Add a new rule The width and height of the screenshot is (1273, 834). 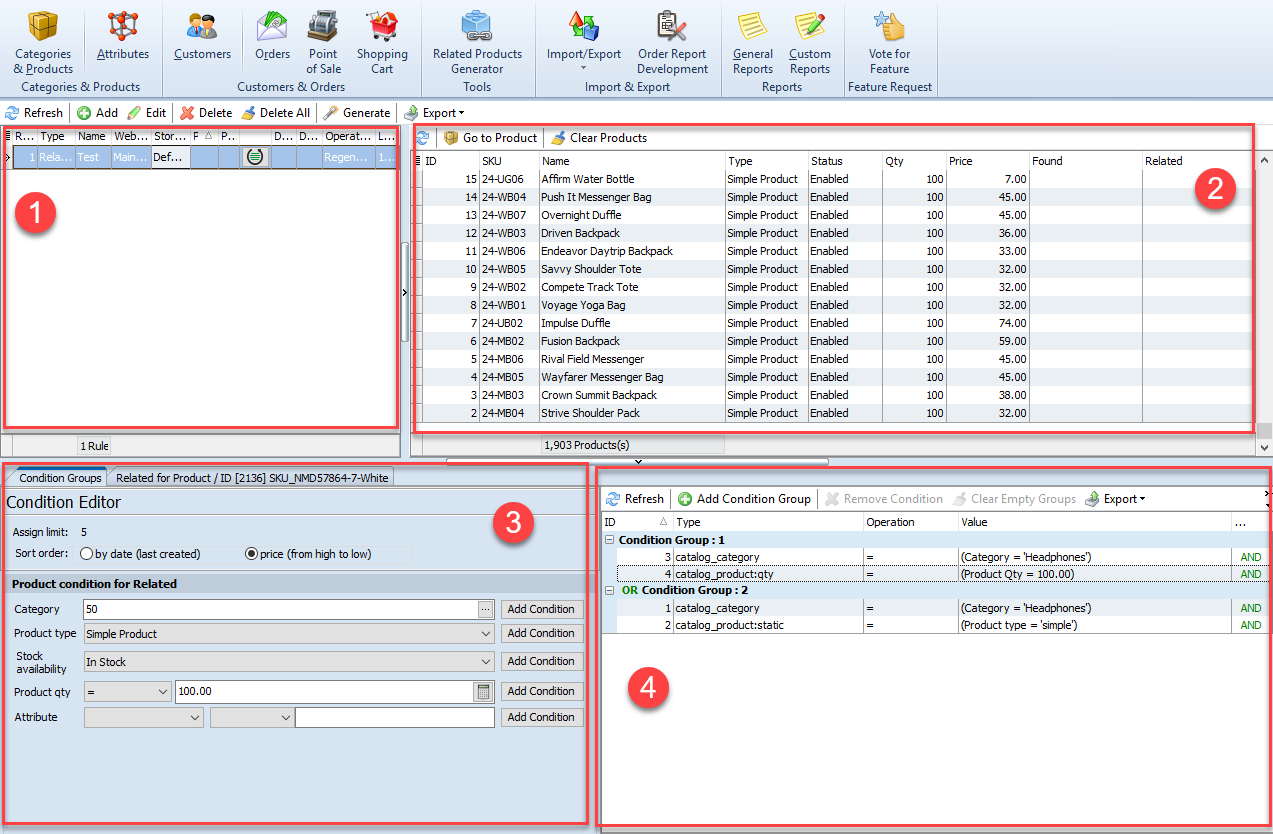click(98, 113)
